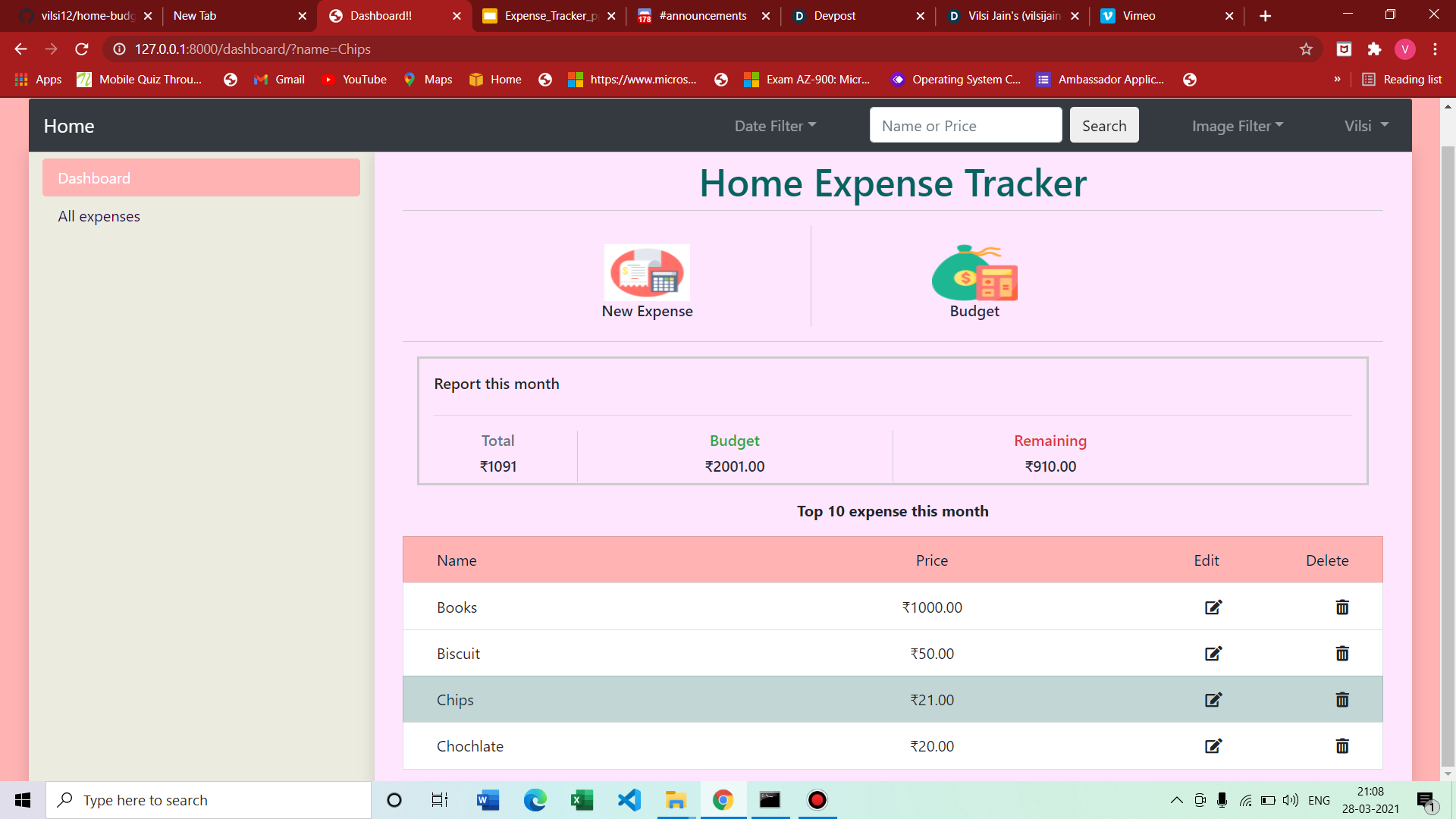Expand the Vilsi user menu

[1366, 126]
